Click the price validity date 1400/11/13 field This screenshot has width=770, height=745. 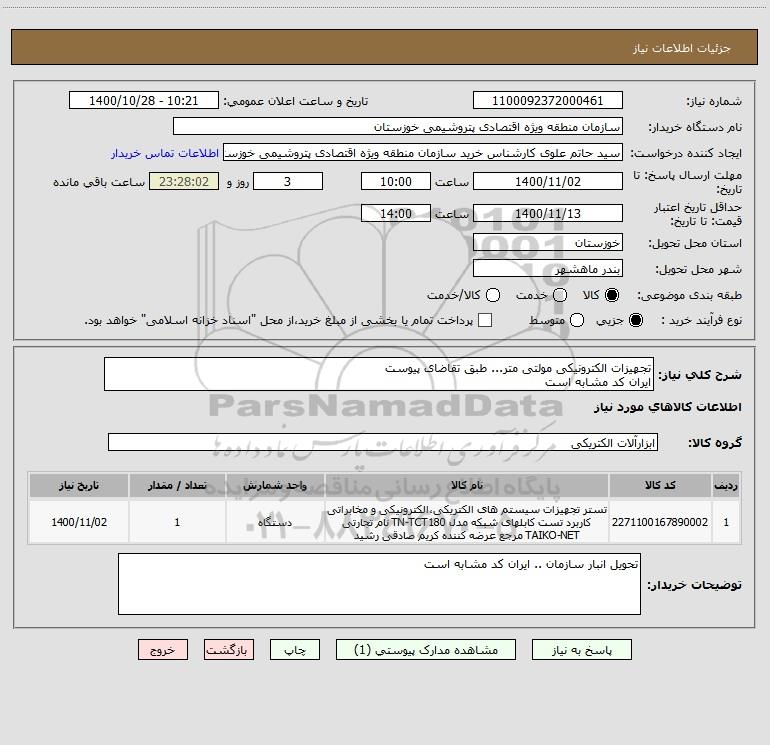click(548, 213)
